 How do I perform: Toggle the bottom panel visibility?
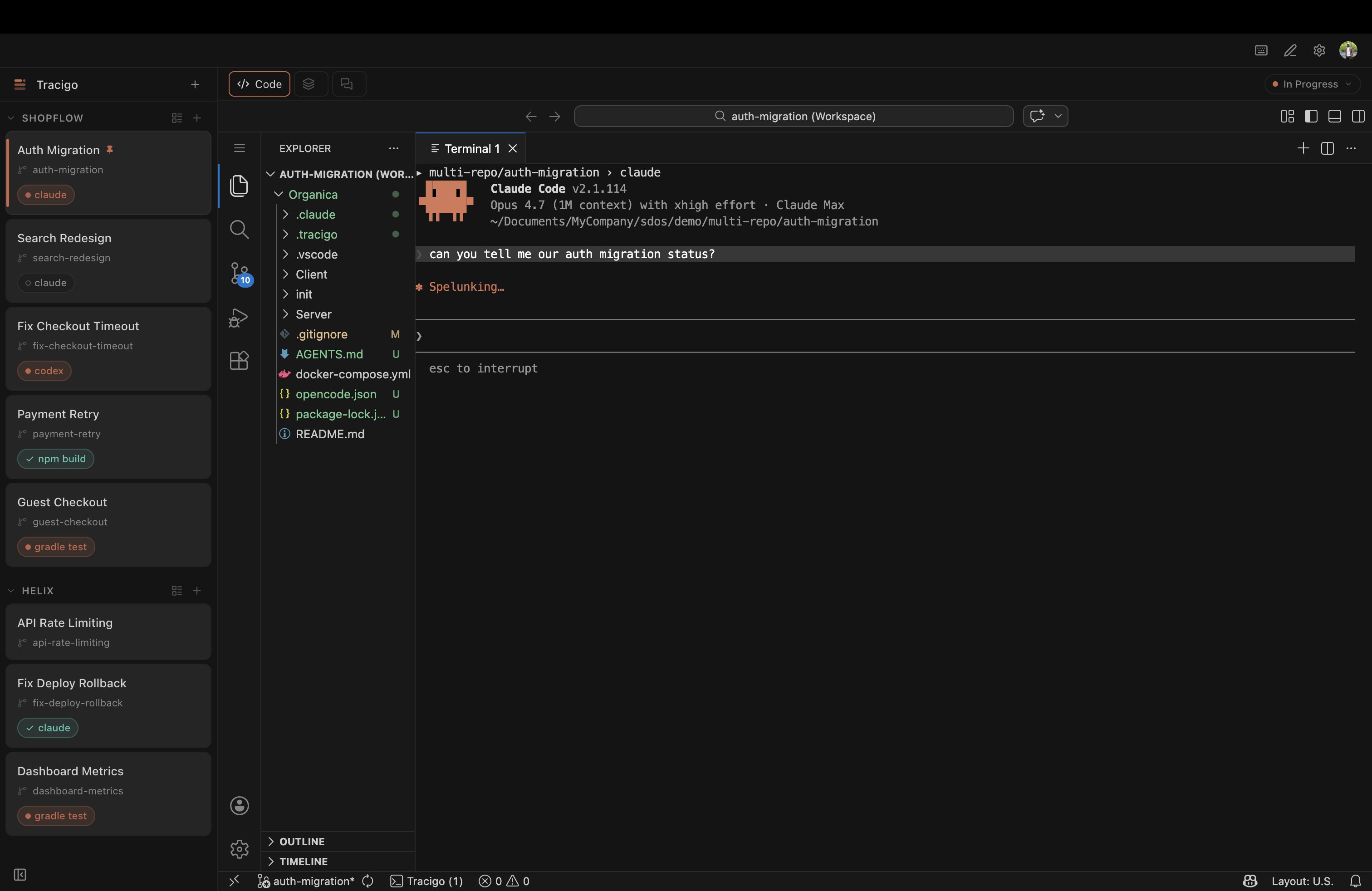click(1334, 117)
